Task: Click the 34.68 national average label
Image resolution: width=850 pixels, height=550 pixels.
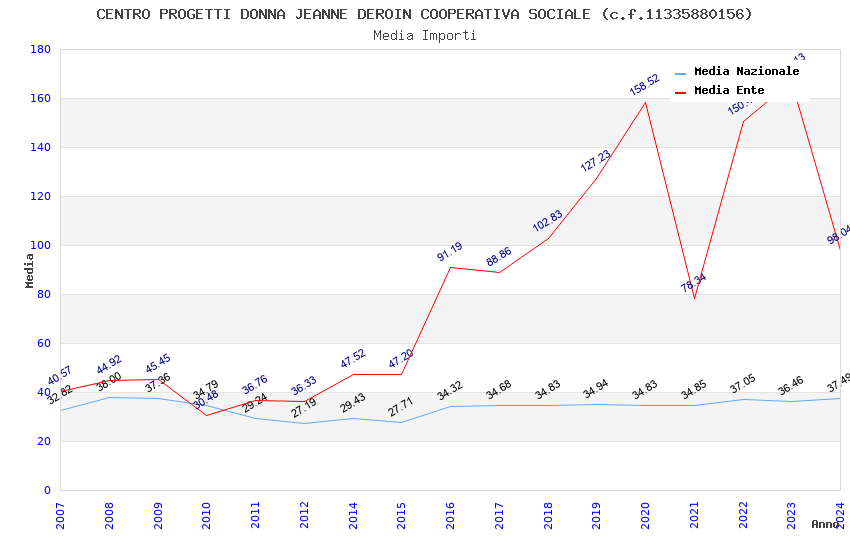Action: (499, 390)
